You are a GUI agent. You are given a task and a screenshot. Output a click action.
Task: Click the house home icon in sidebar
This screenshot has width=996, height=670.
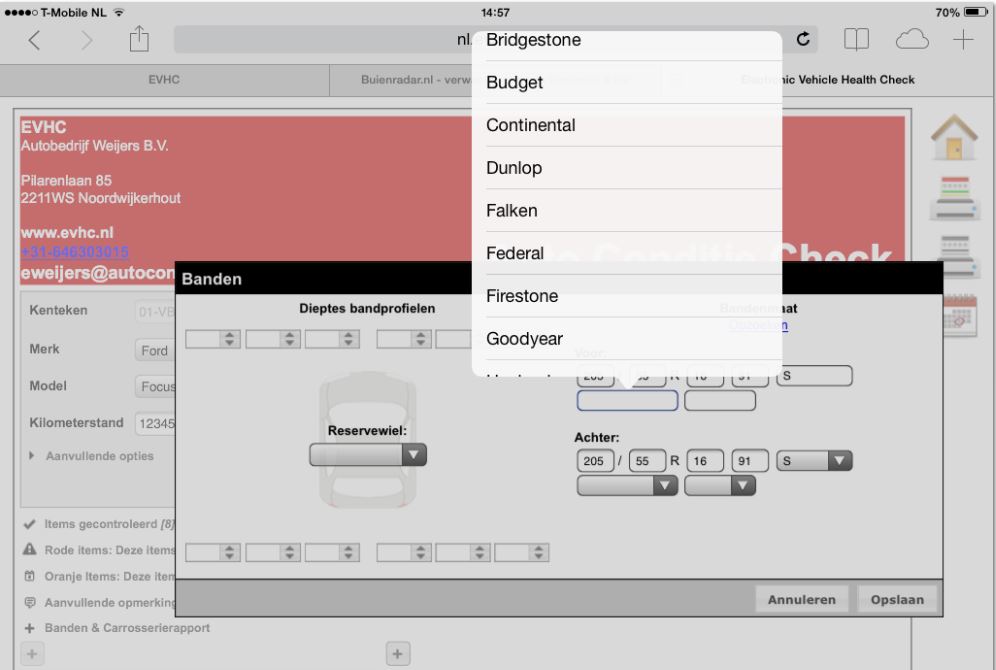point(953,137)
